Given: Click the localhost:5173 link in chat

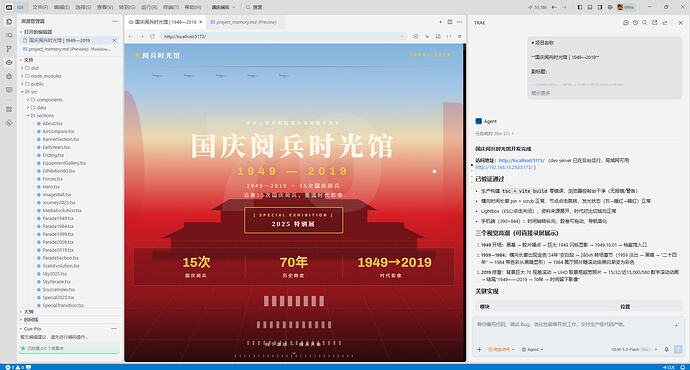Looking at the screenshot, I should tap(521, 161).
